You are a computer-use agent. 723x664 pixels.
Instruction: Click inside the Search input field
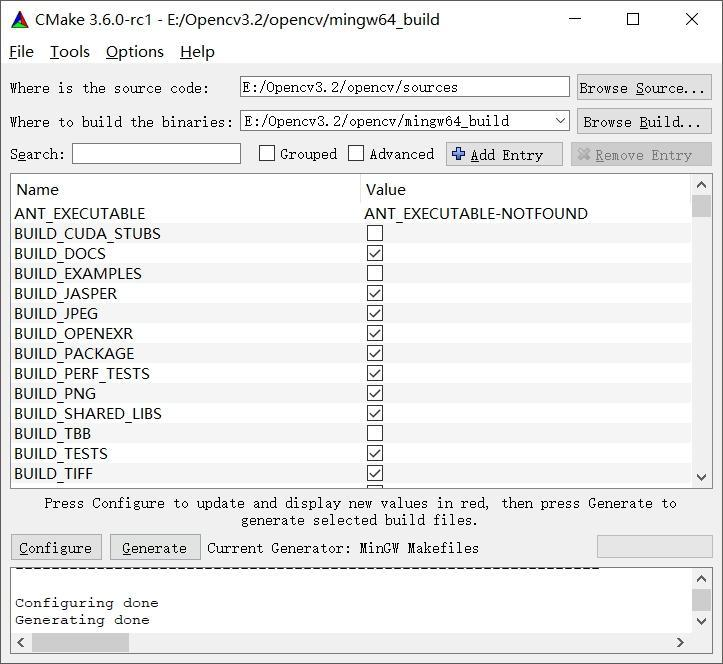coord(156,154)
